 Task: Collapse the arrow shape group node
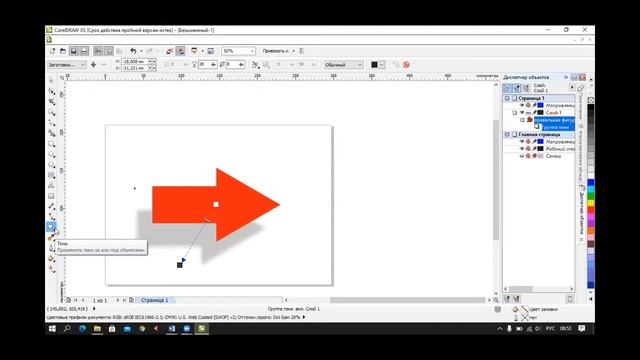pos(522,120)
